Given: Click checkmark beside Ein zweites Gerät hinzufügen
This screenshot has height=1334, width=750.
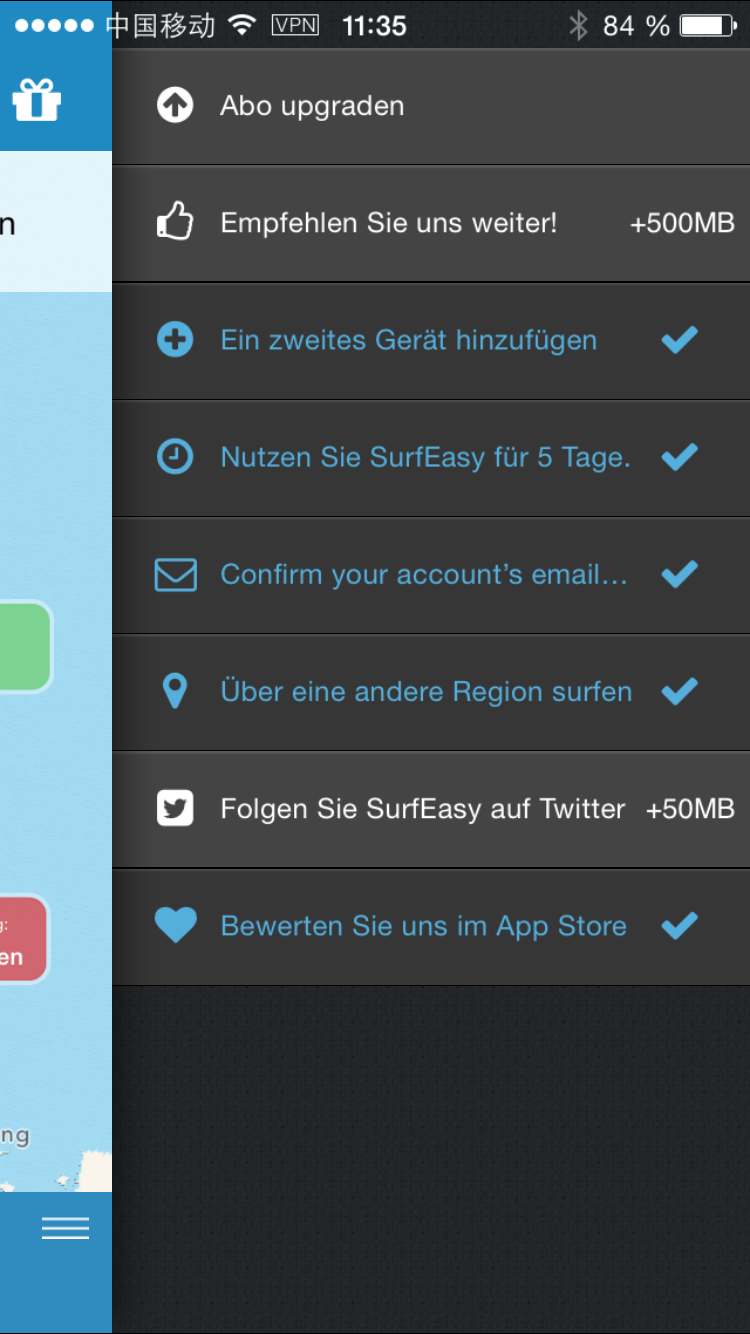Looking at the screenshot, I should pos(680,340).
